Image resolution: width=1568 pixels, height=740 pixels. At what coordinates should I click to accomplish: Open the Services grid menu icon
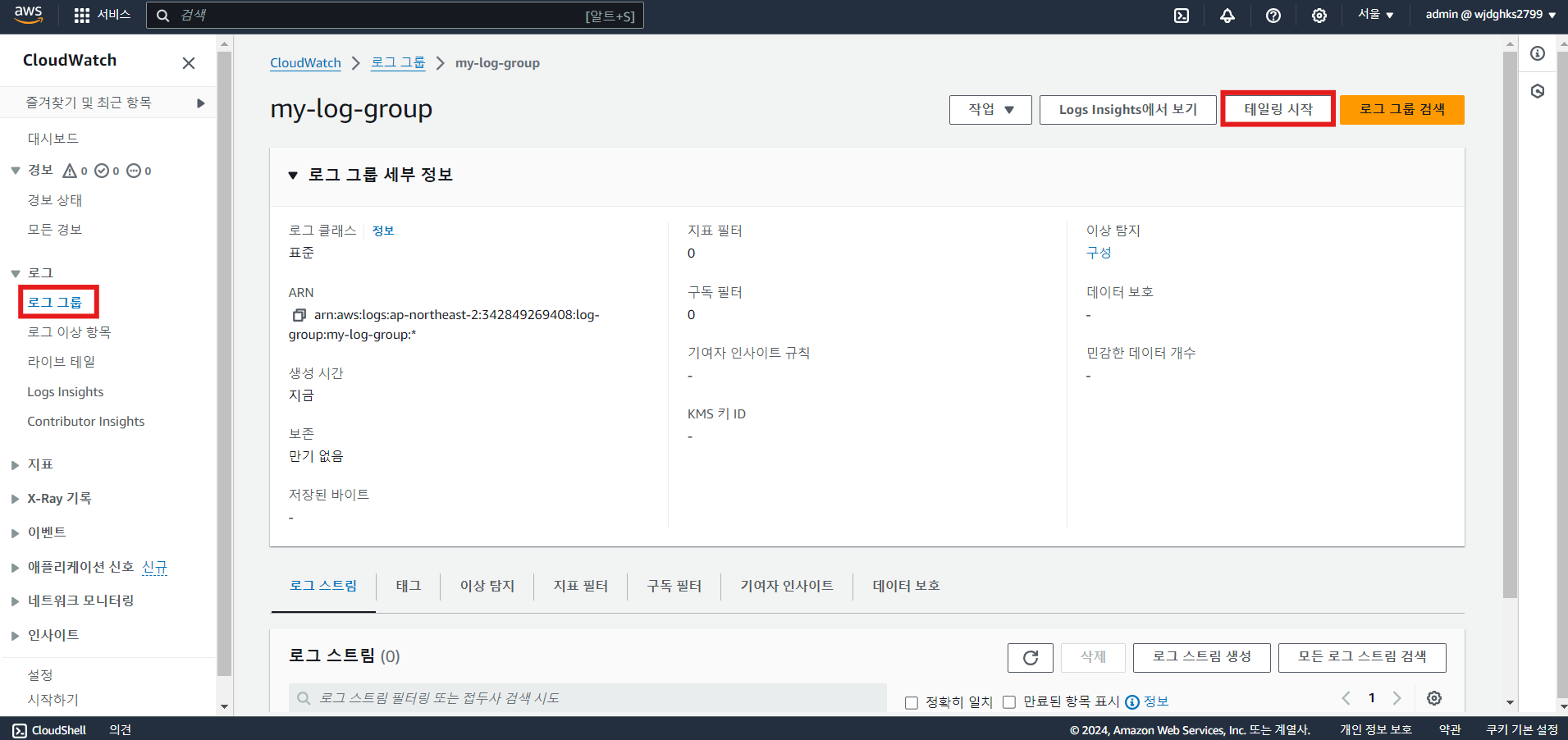tap(82, 16)
